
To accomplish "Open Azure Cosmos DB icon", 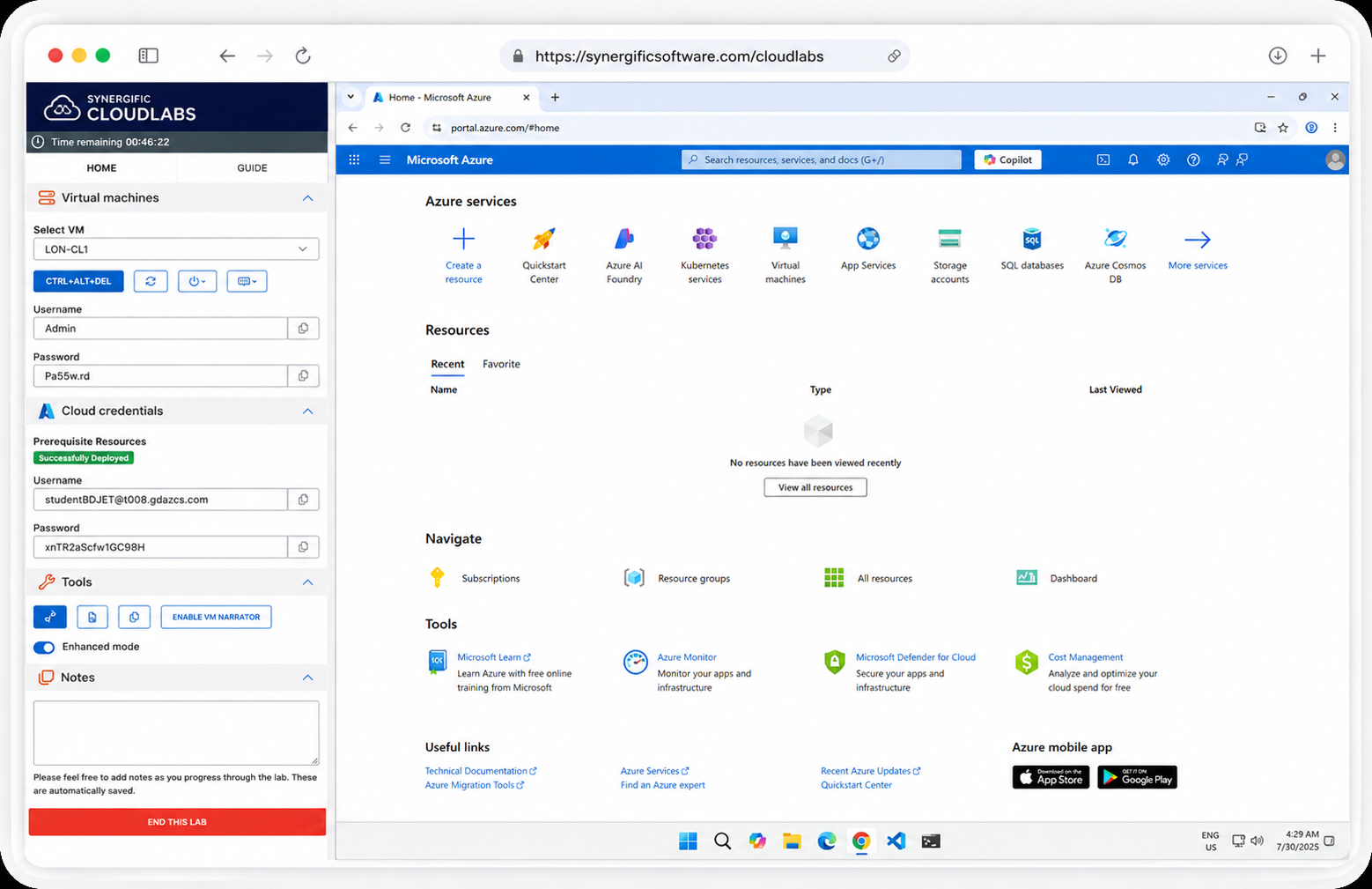I will 1115,239.
